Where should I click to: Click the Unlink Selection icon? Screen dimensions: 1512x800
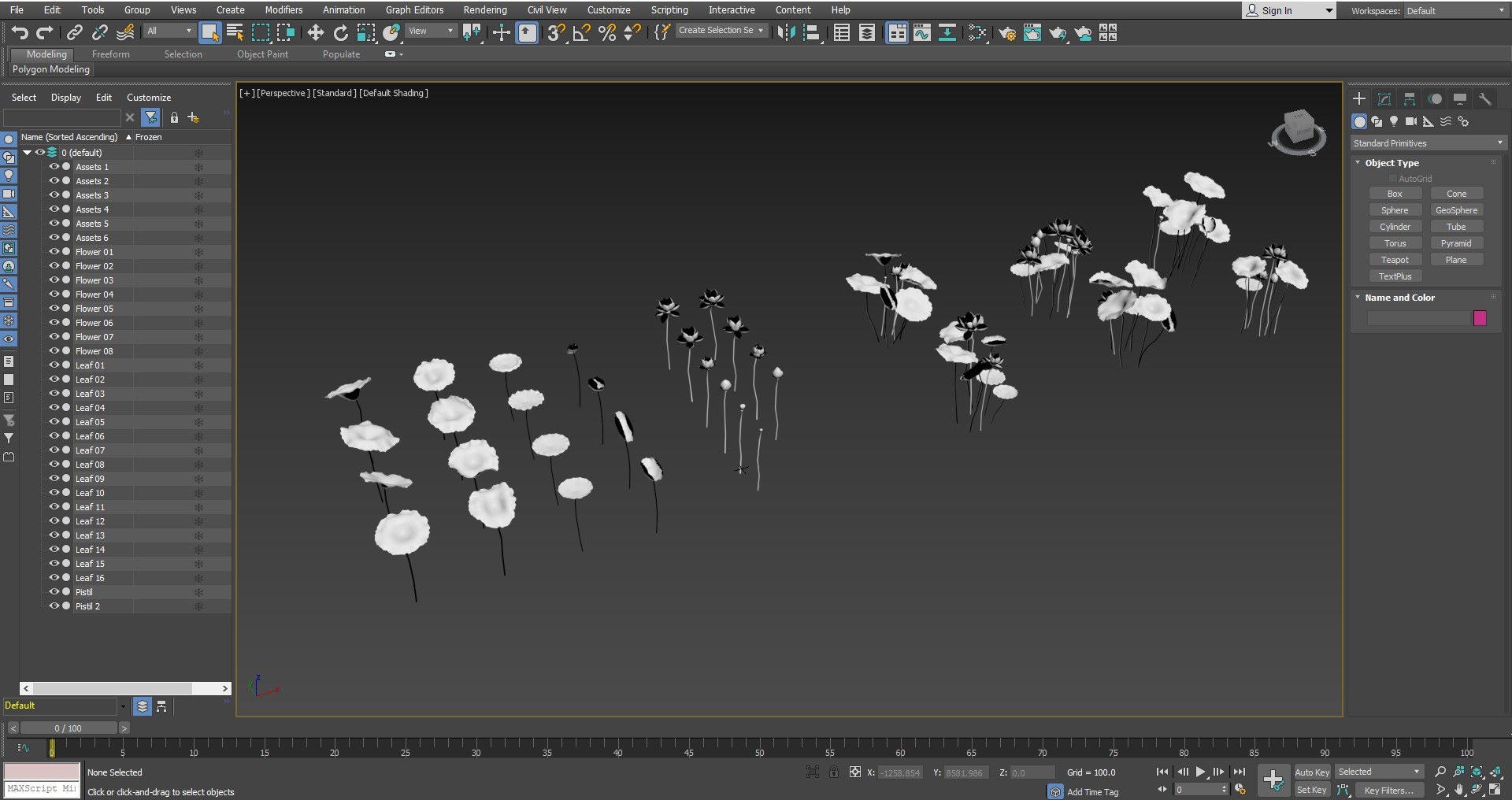[100, 32]
